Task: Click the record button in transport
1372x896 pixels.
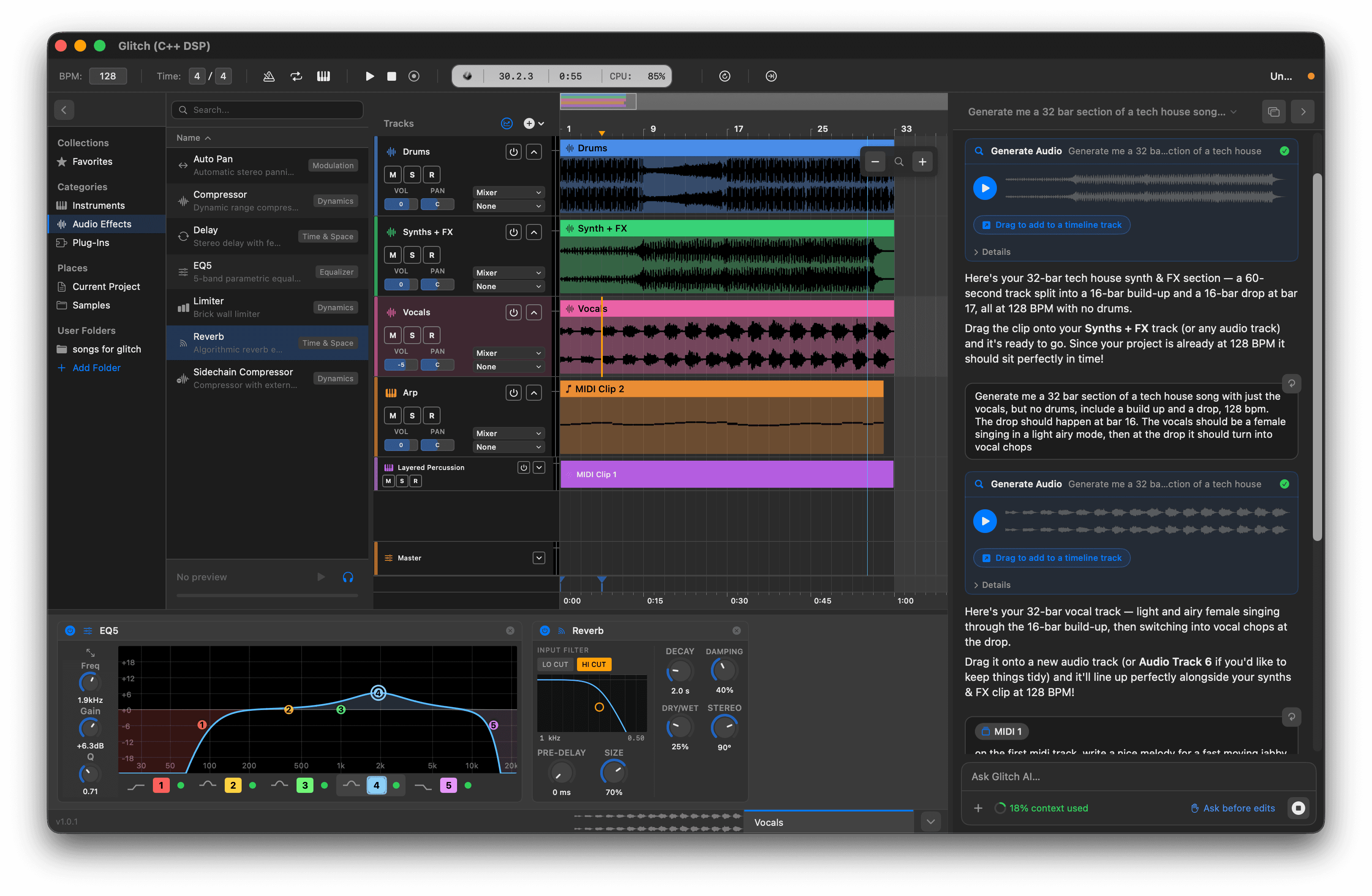Action: click(414, 76)
